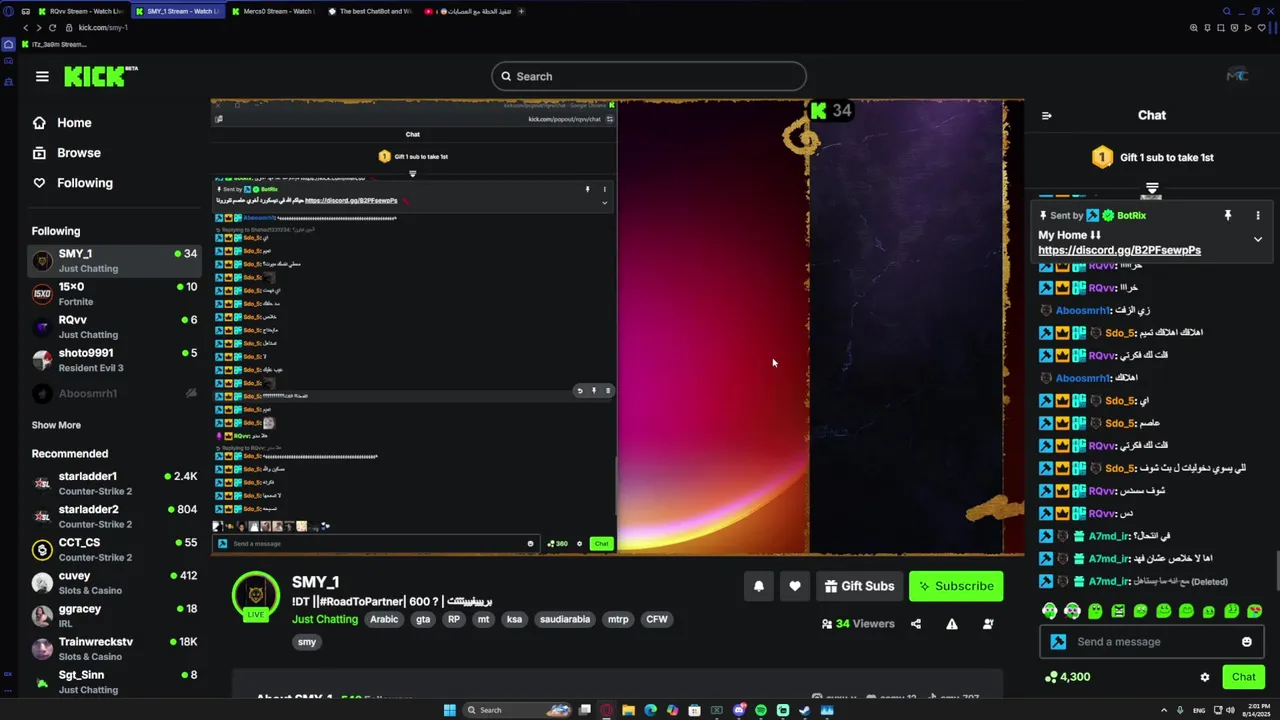Open the starladder2 recommended channel
The image size is (1280, 720).
114,517
